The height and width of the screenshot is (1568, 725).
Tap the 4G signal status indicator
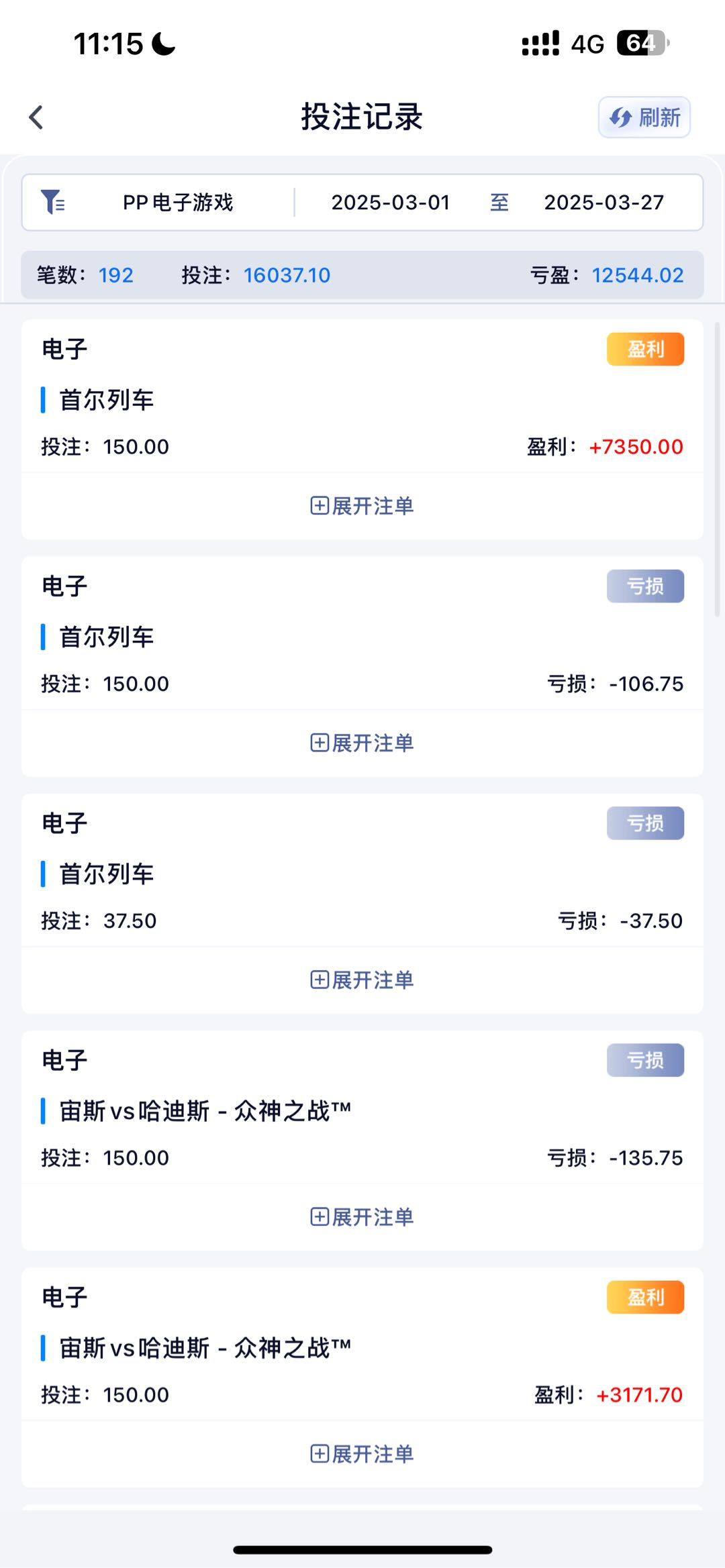pyautogui.click(x=587, y=44)
